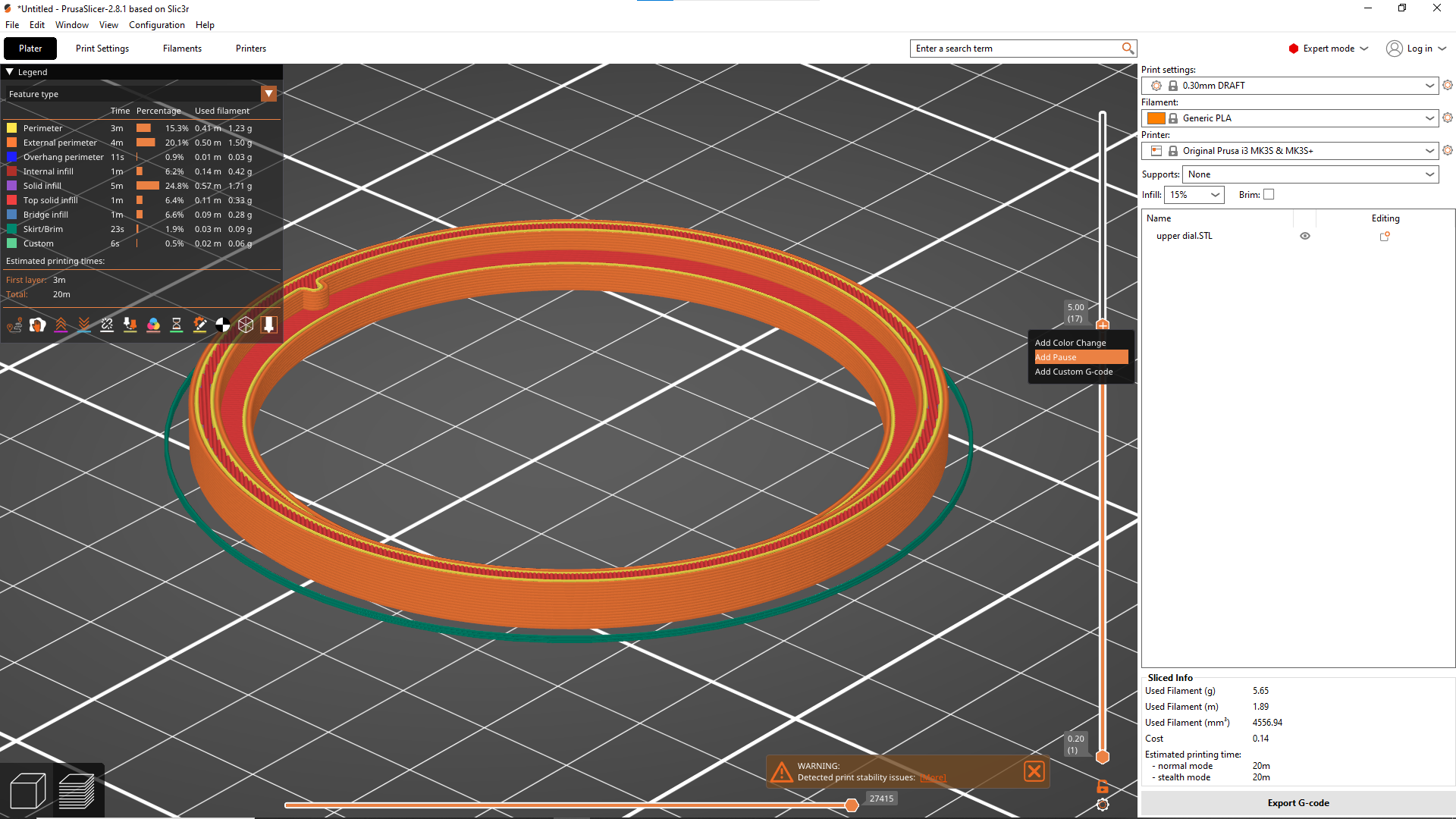1456x819 pixels.
Task: Toggle Wipe moves visibility icon
Action: click(x=37, y=325)
